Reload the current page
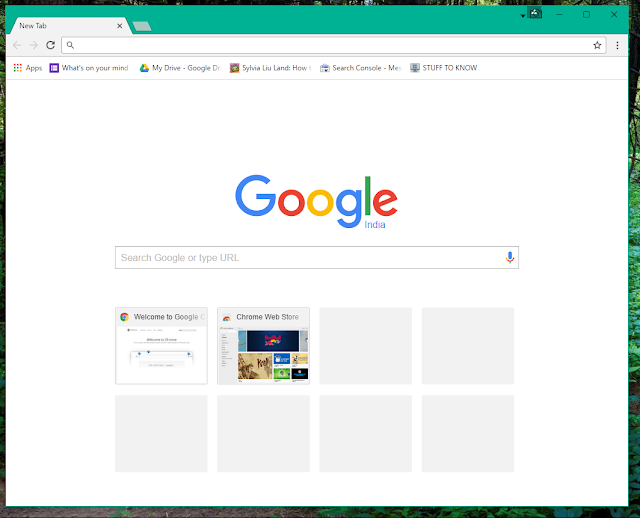640x518 pixels. point(51,45)
